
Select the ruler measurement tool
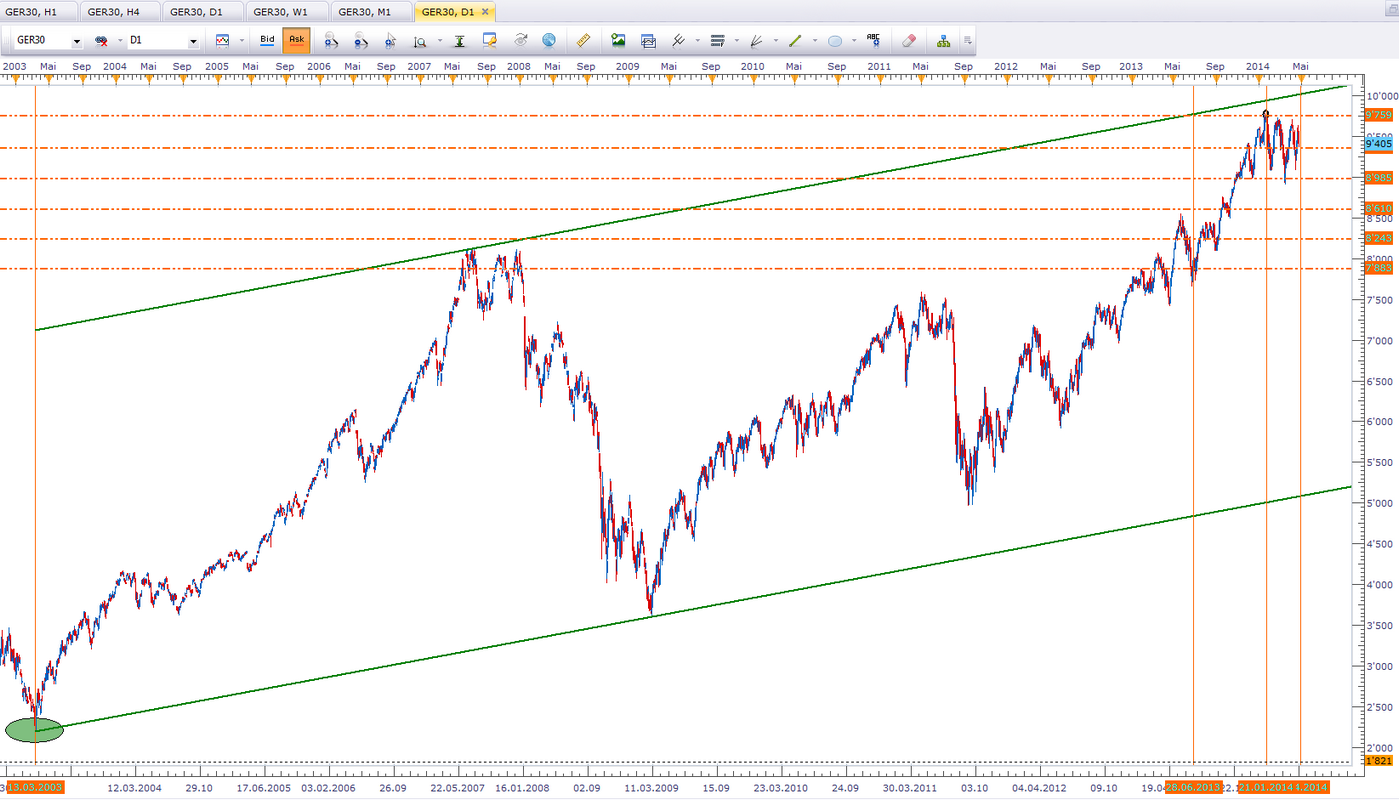coord(585,41)
